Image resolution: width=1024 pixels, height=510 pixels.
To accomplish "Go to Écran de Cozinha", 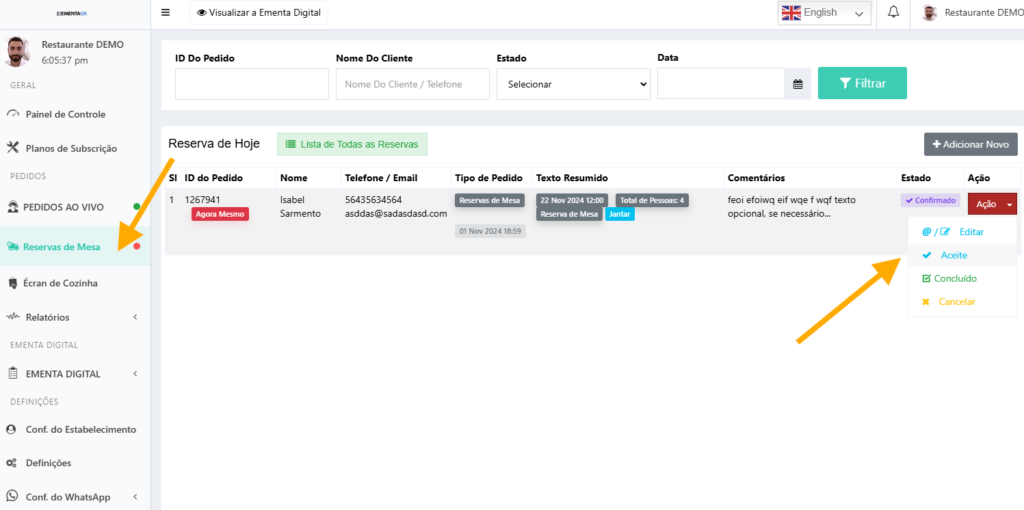I will 61,283.
